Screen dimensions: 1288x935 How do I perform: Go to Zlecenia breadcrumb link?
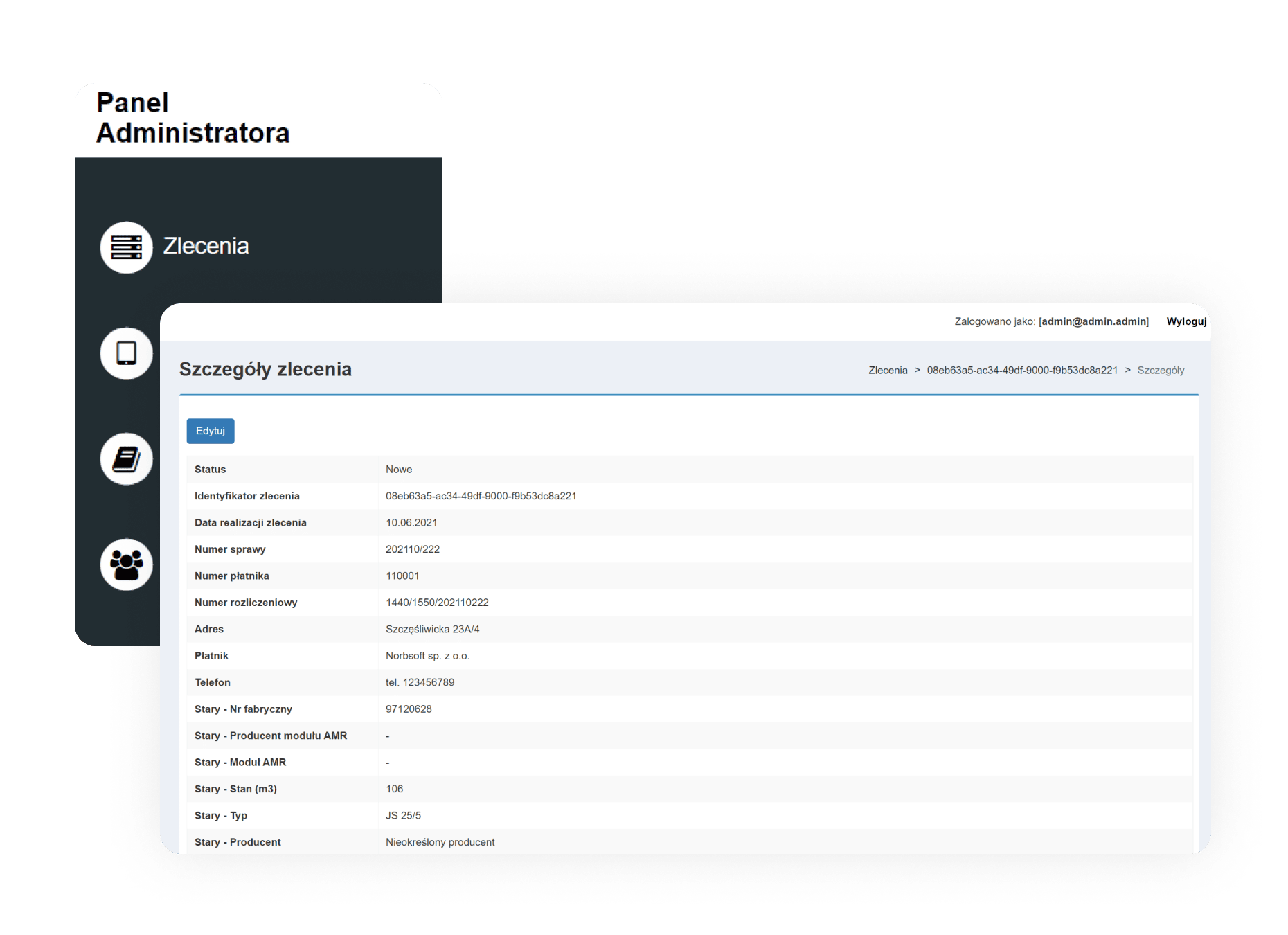tap(888, 371)
